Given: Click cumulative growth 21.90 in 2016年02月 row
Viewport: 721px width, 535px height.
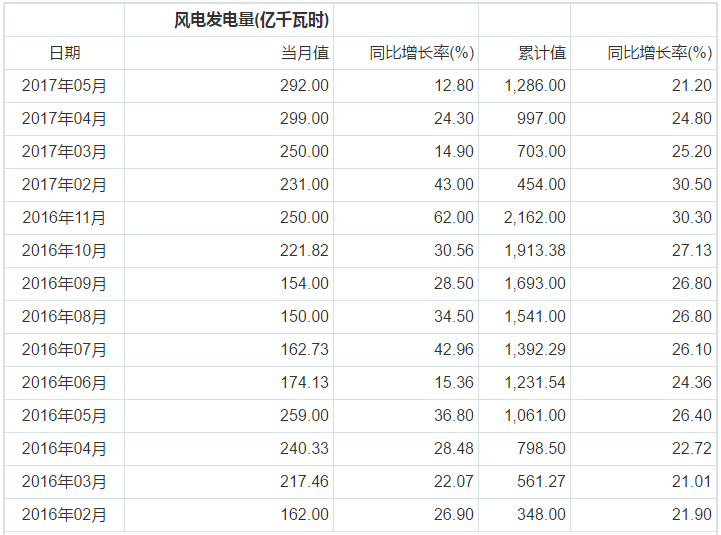Looking at the screenshot, I should click(x=690, y=515).
